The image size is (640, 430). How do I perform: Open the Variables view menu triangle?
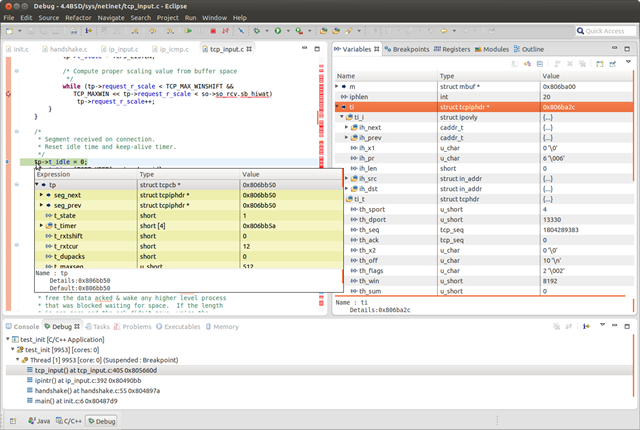pos(629,62)
